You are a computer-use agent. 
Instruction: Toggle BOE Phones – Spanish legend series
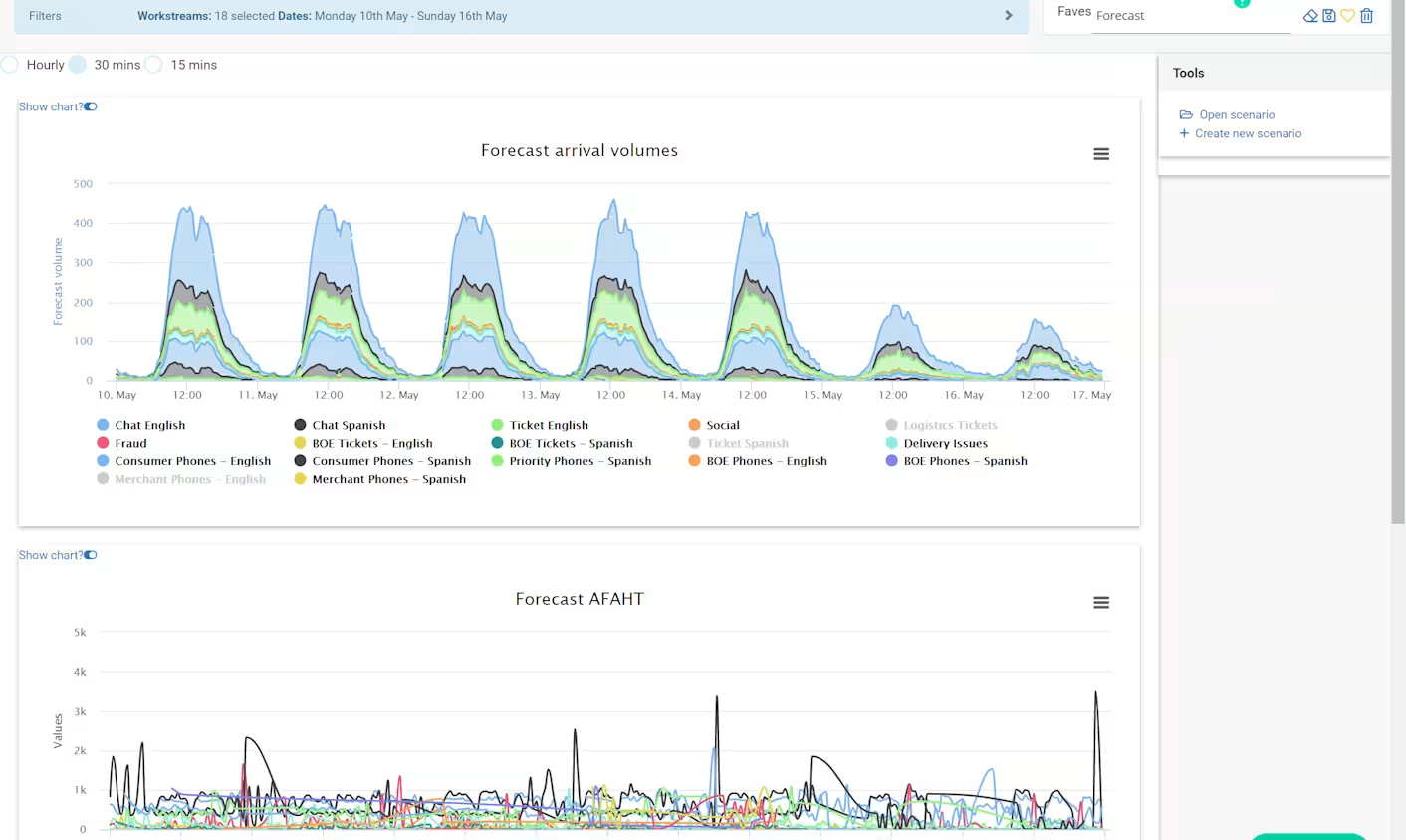pyautogui.click(x=957, y=461)
